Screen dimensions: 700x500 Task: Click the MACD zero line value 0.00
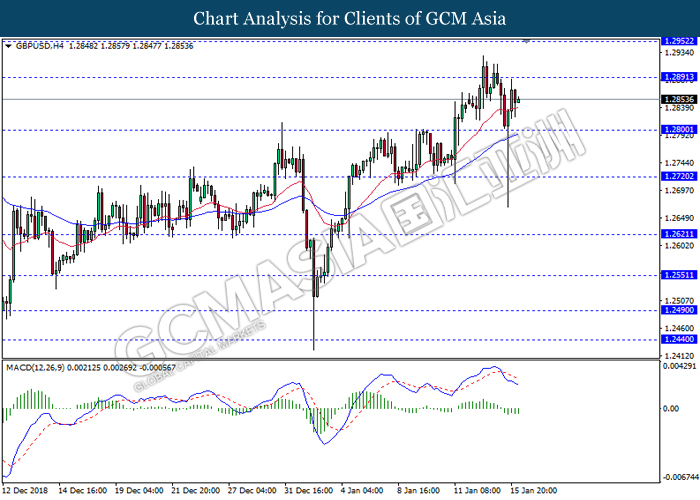[x=671, y=409]
